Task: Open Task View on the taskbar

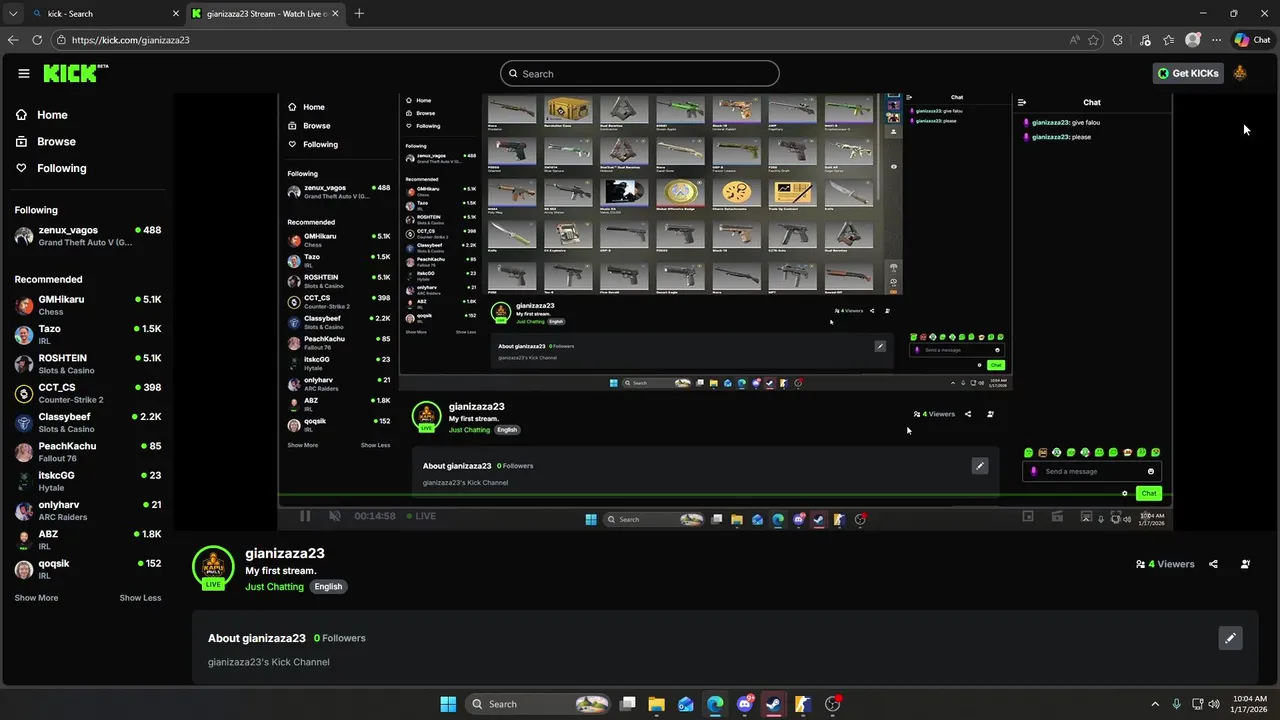Action: [628, 704]
